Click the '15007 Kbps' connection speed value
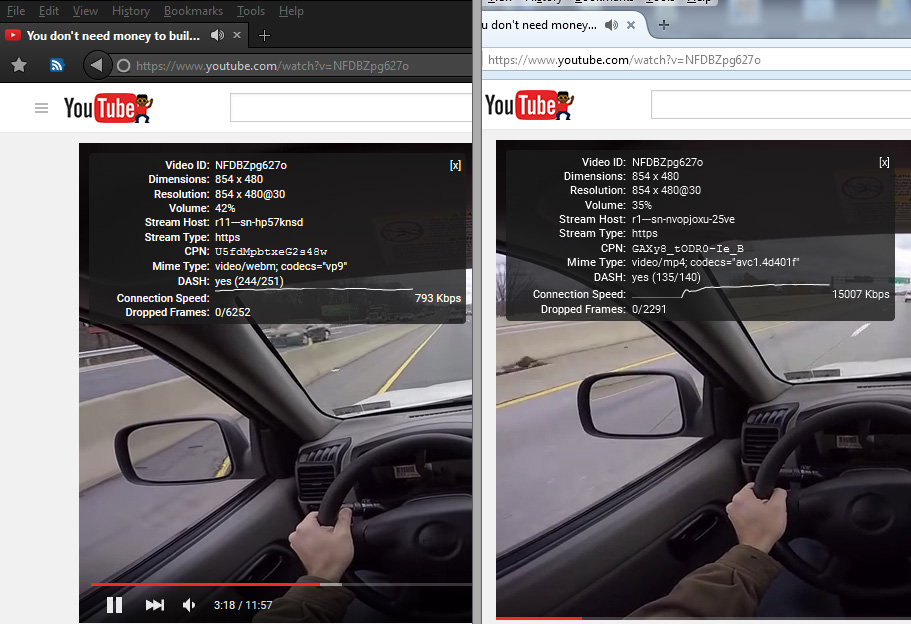This screenshot has height=624, width=911. pos(860,295)
